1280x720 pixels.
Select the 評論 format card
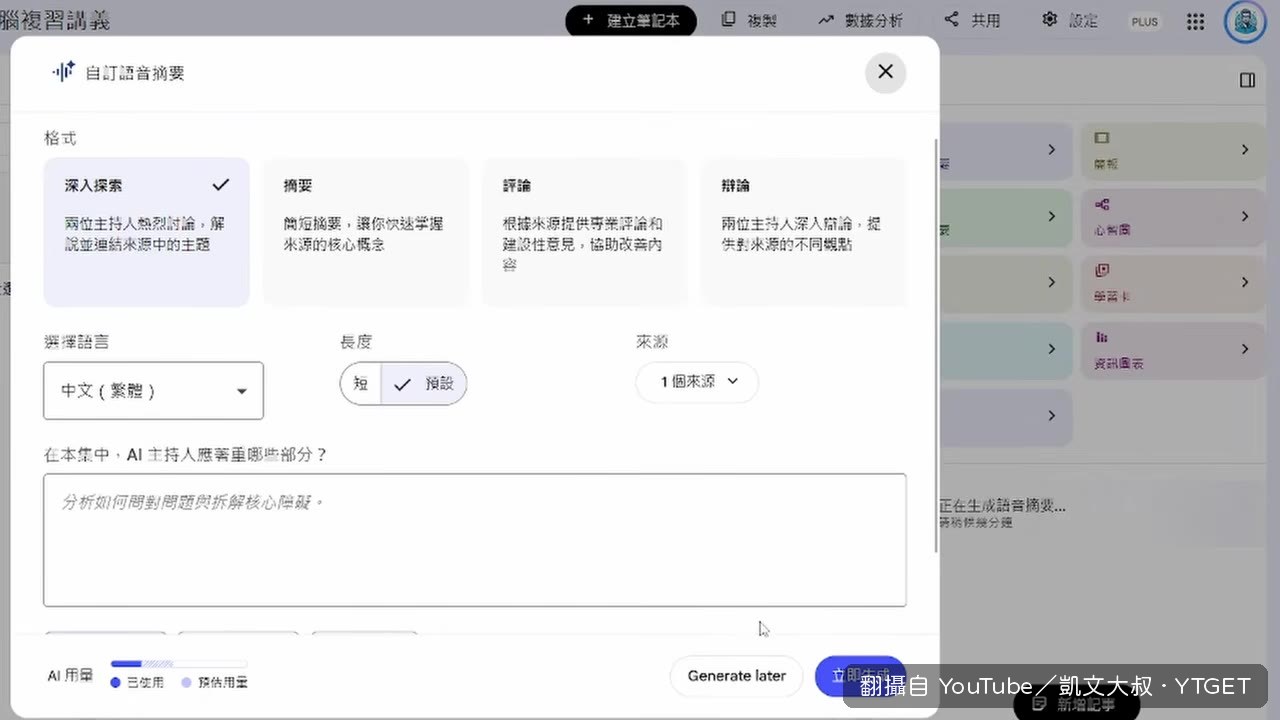tap(585, 231)
